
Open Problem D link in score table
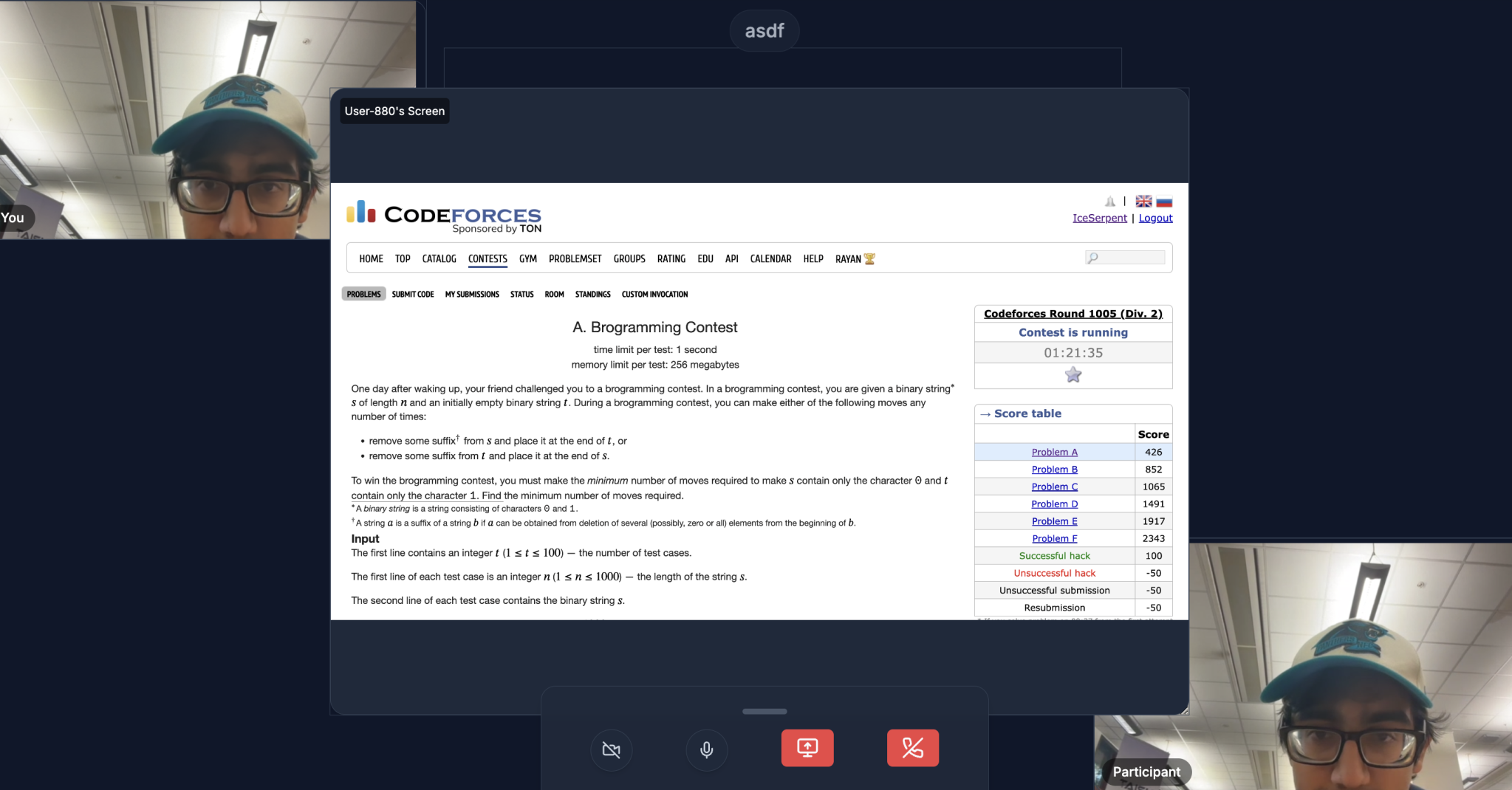point(1055,504)
